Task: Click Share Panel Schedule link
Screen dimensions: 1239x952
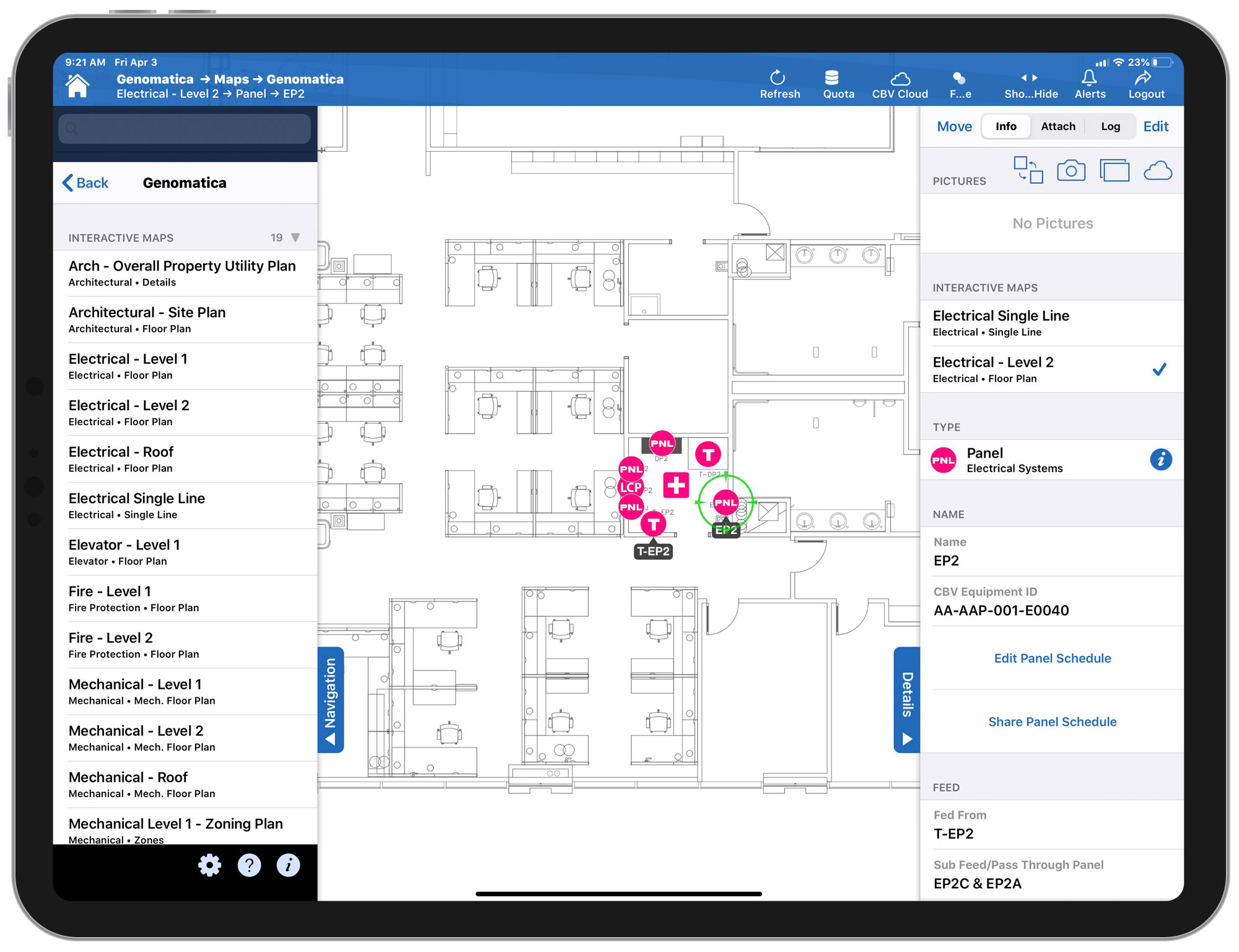Action: click(1051, 722)
